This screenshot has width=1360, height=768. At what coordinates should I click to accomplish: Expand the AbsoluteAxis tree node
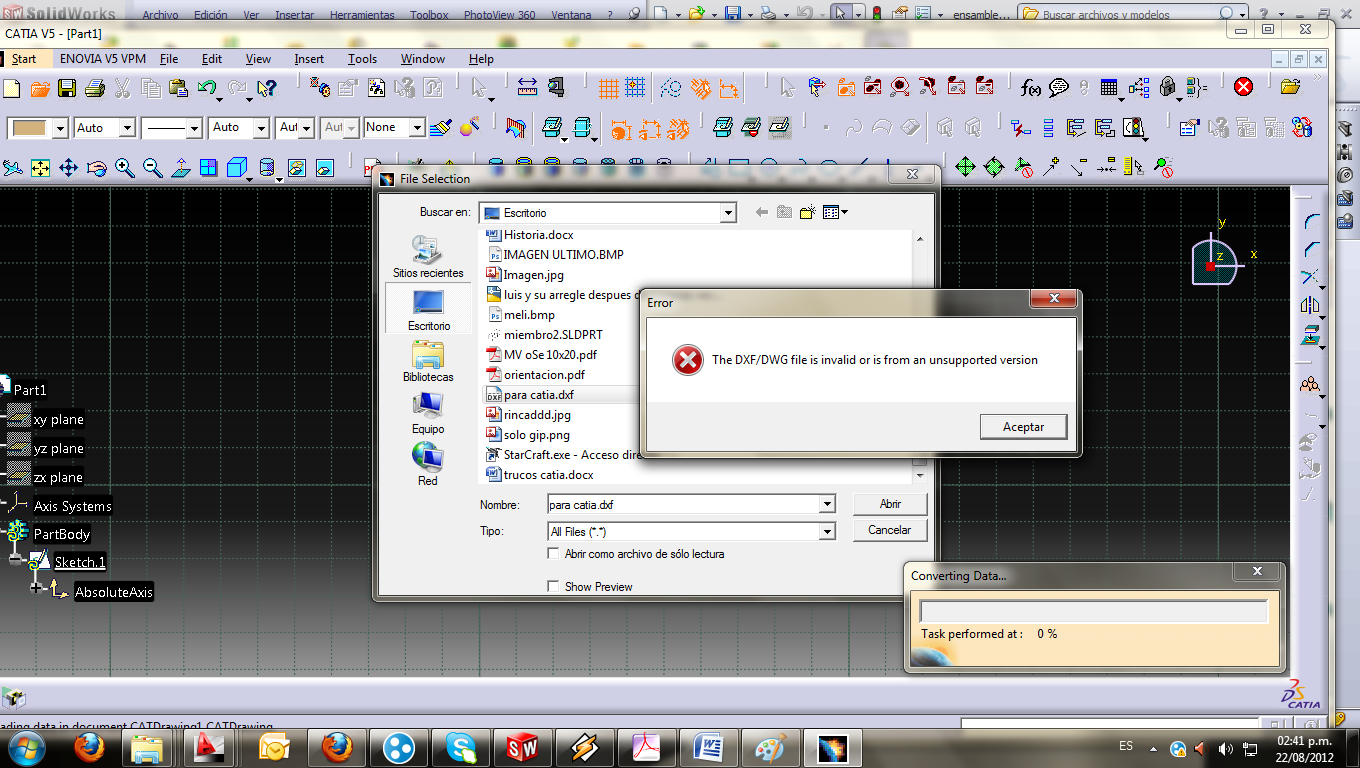click(x=37, y=589)
